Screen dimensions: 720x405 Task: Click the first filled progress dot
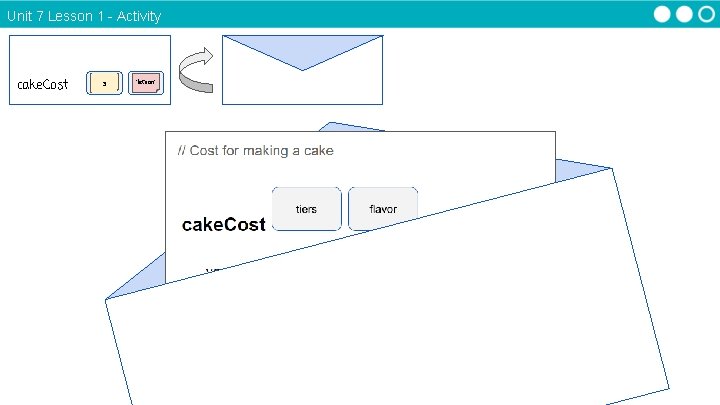pos(662,14)
